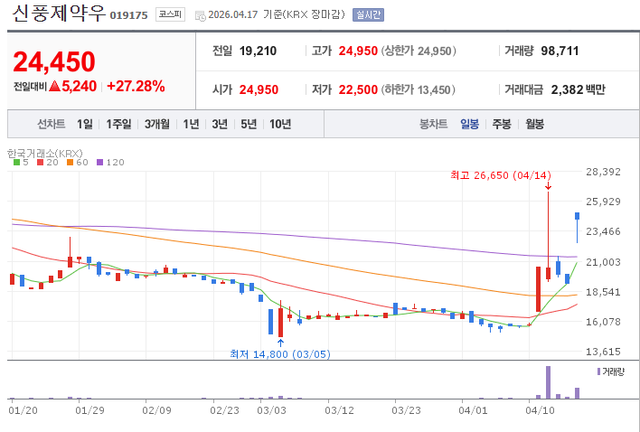Select the 일봉 daily candle chart
Image resolution: width=640 pixels, height=432 pixels.
pyautogui.click(x=469, y=124)
